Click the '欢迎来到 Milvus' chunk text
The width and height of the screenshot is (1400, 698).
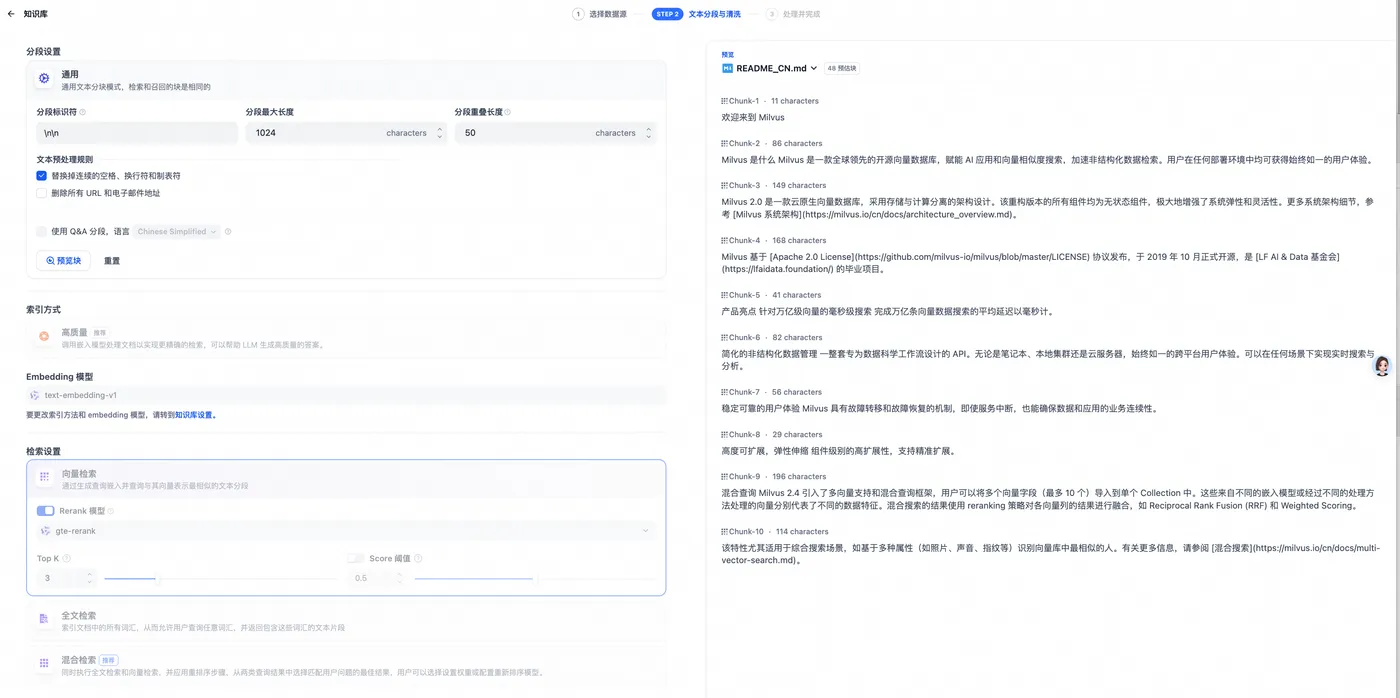pyautogui.click(x=753, y=117)
